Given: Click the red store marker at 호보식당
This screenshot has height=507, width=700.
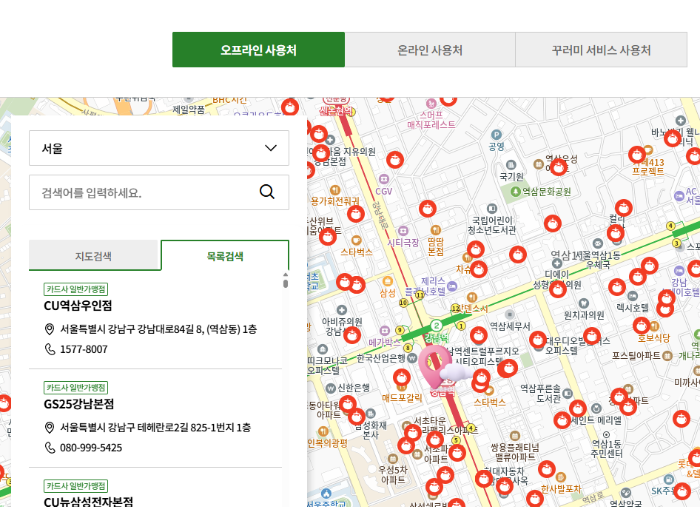Looking at the screenshot, I should pos(642,325).
